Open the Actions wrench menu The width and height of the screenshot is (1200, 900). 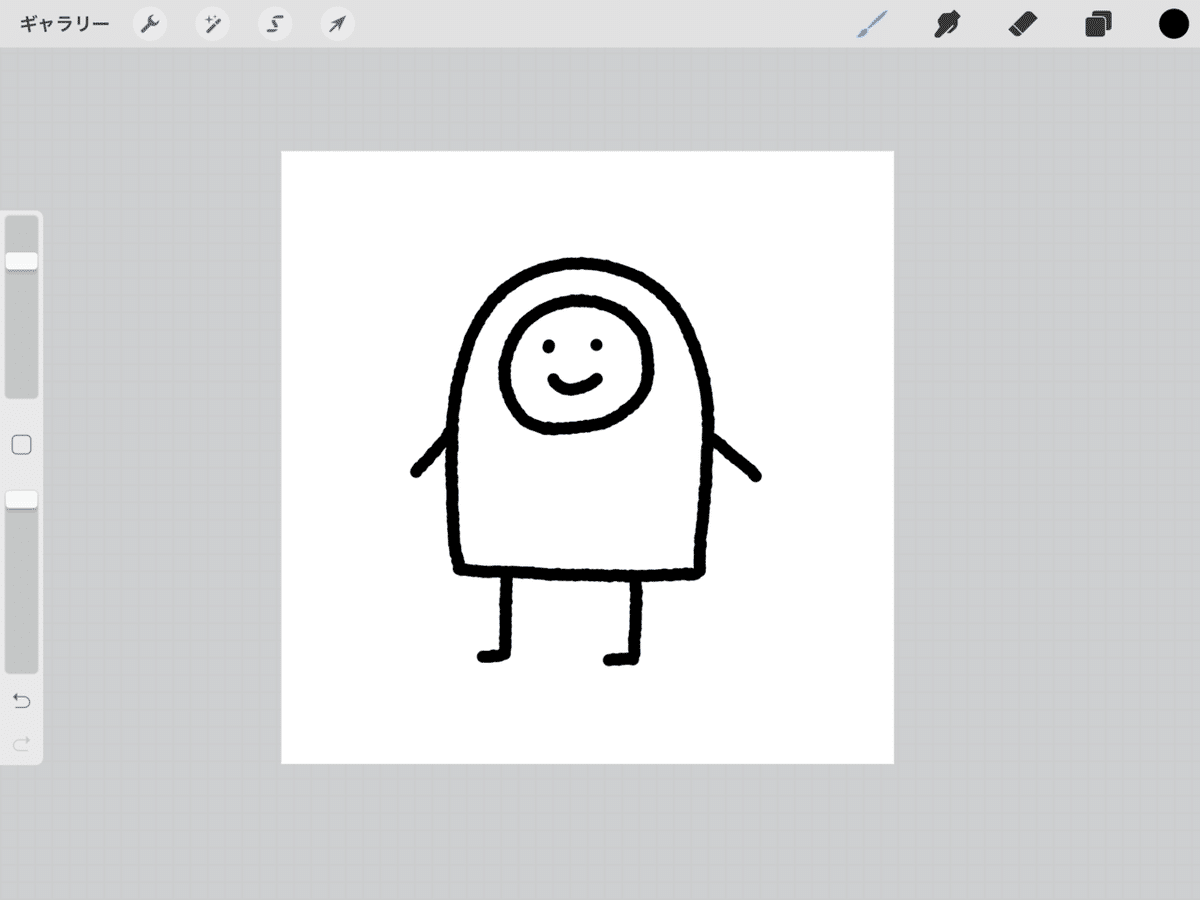coord(150,24)
